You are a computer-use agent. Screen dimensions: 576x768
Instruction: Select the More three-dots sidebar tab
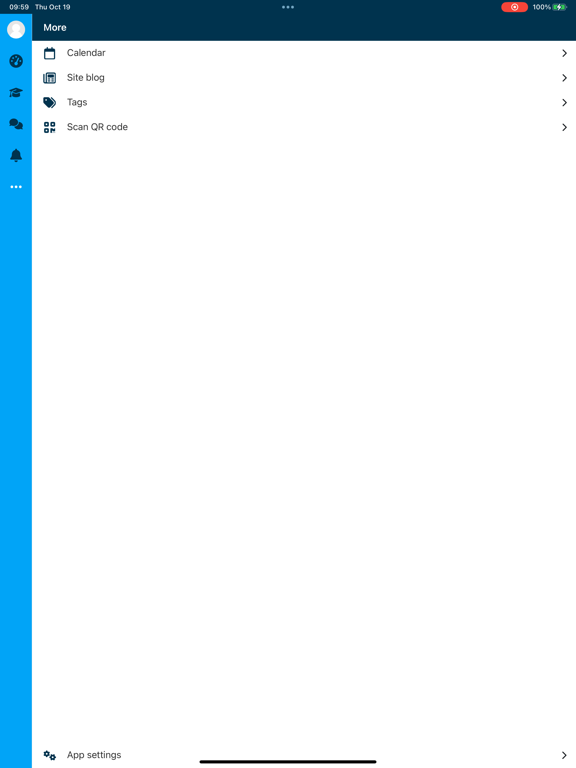(x=16, y=187)
